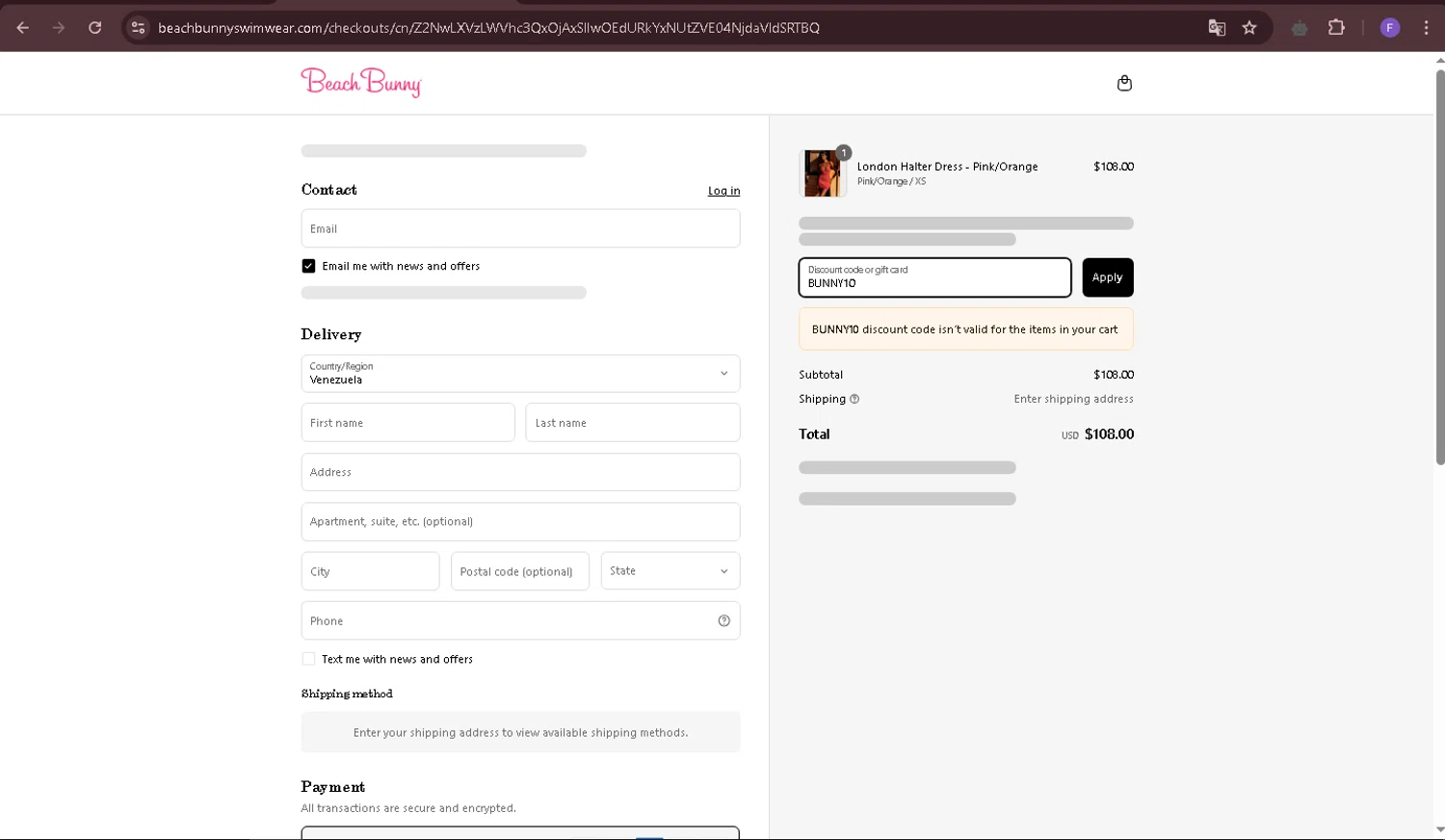The width and height of the screenshot is (1445, 840).
Task: Click the London Halter Dress thumbnail
Action: coord(823,173)
